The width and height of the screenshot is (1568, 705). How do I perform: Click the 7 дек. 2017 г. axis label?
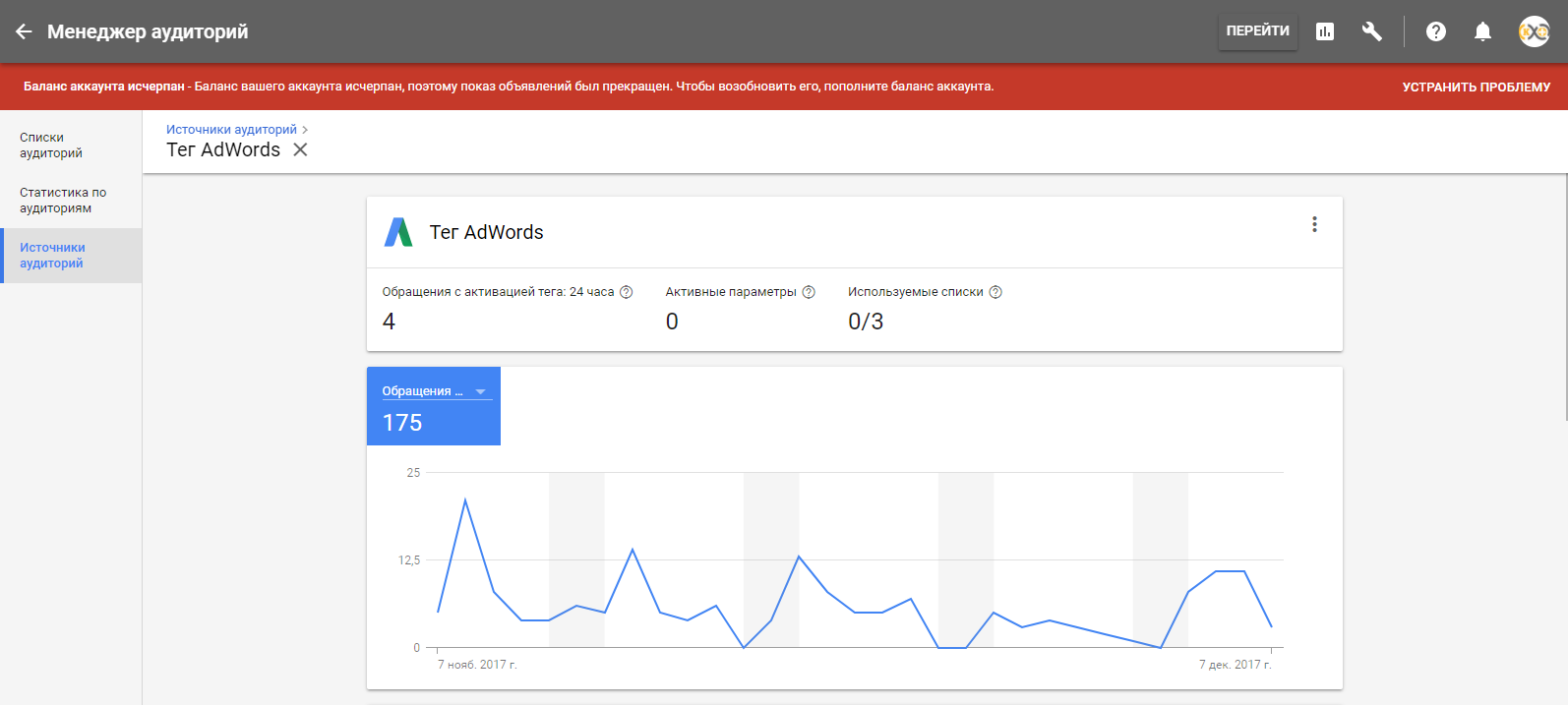click(x=1235, y=665)
